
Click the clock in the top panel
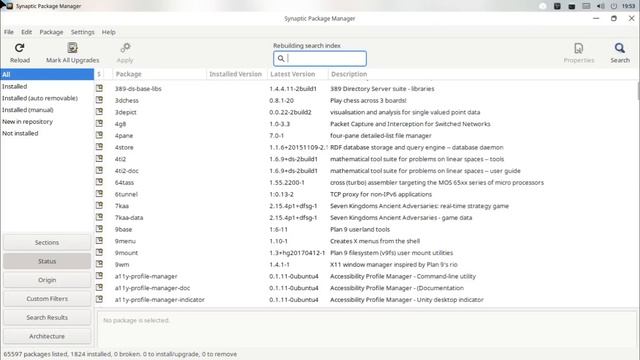[x=628, y=6]
